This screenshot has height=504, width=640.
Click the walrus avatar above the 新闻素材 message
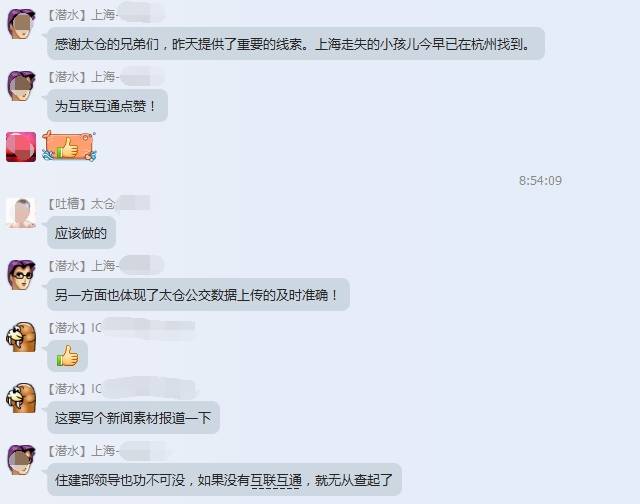[21, 398]
